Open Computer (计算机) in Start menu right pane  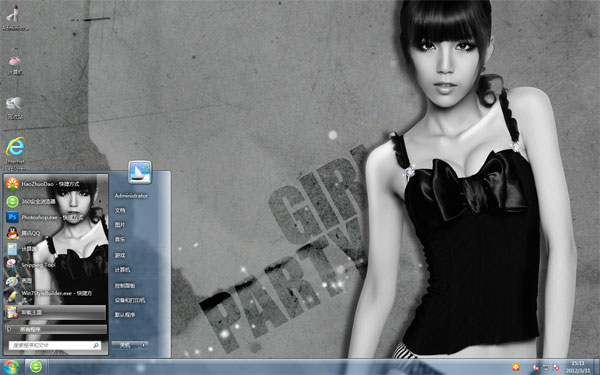[x=122, y=270]
